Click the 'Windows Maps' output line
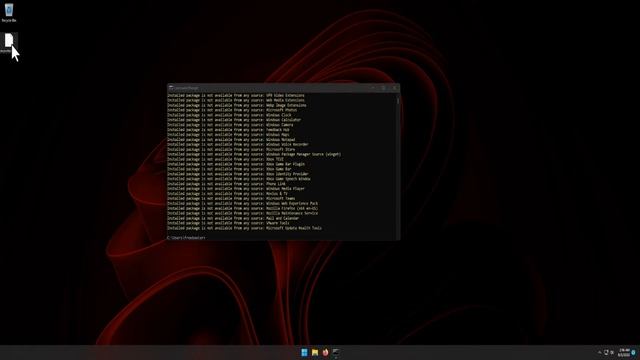640x360 pixels. 229,135
